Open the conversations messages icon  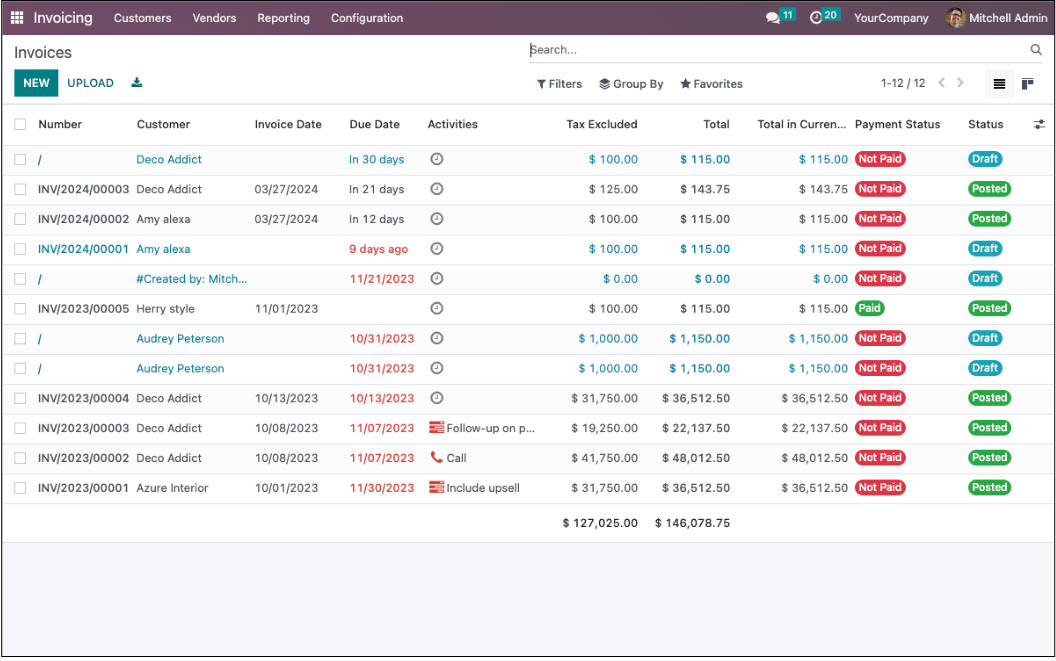click(772, 18)
